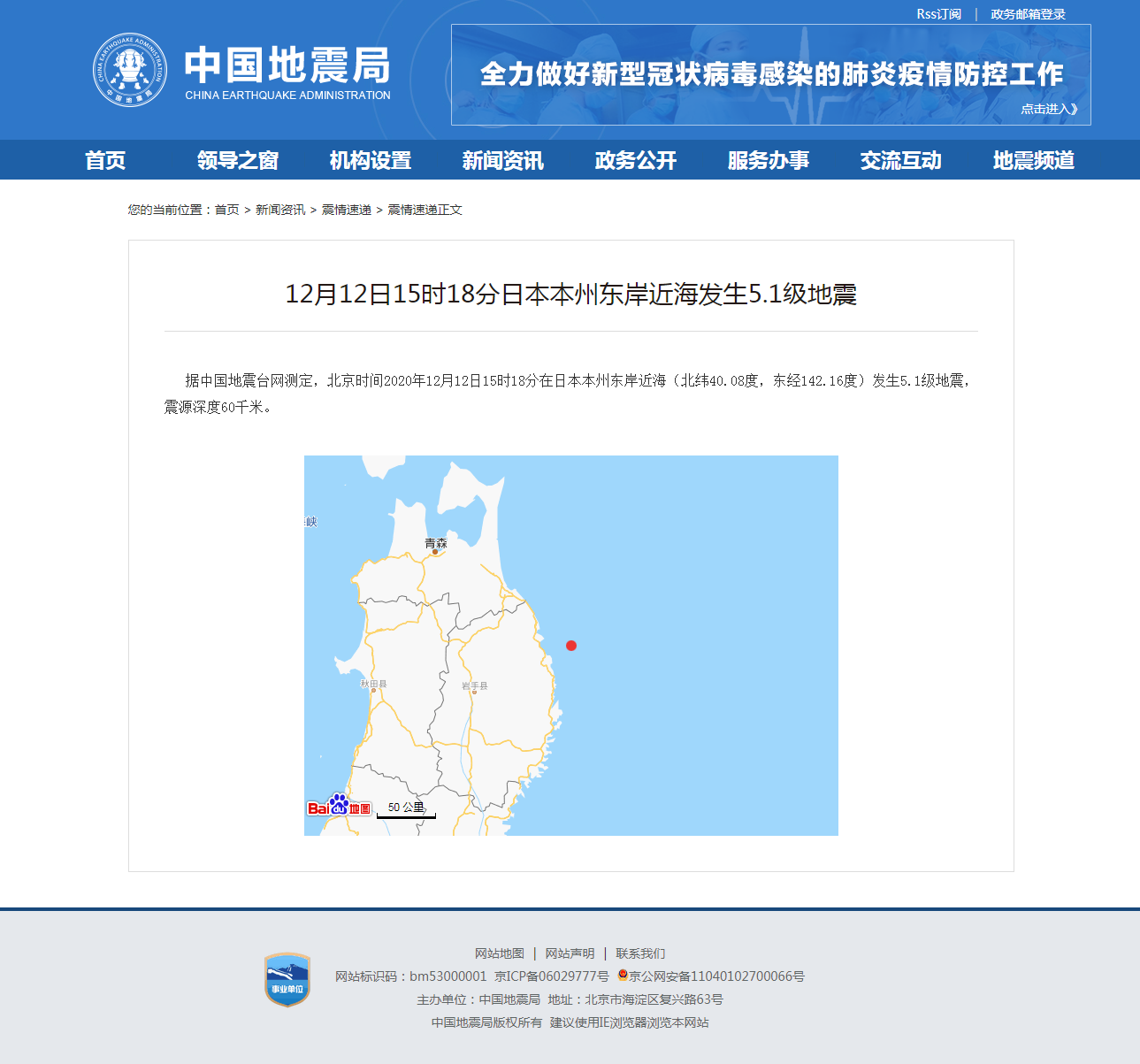Open the 新闻资讯 navigation menu
This screenshot has height=1064, width=1140.
point(501,160)
